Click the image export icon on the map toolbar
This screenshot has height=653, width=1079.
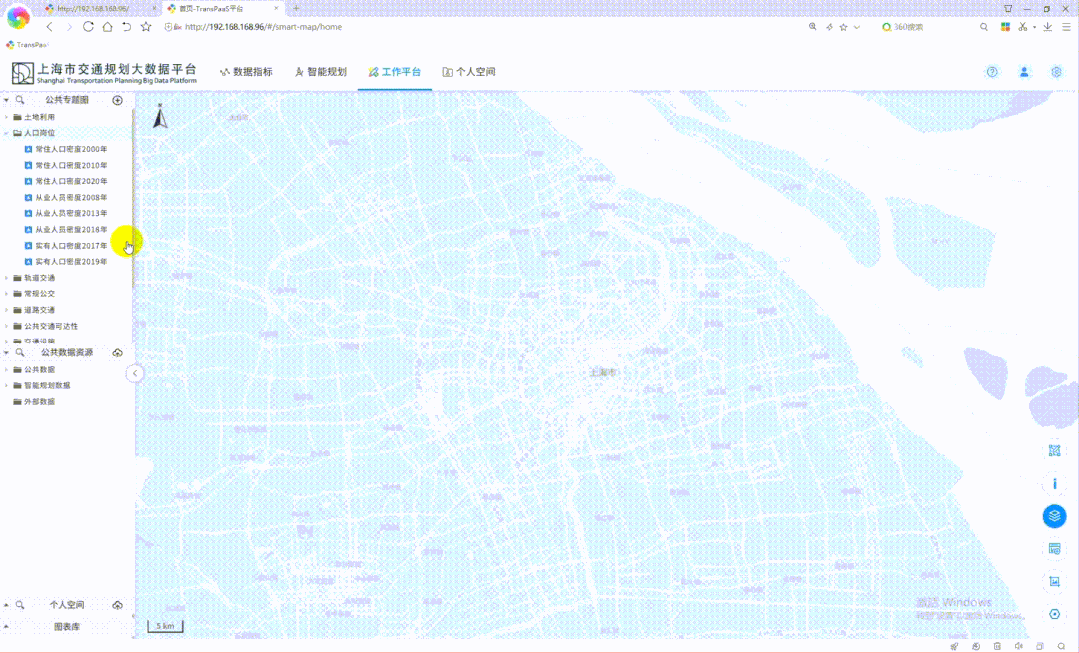(1054, 581)
